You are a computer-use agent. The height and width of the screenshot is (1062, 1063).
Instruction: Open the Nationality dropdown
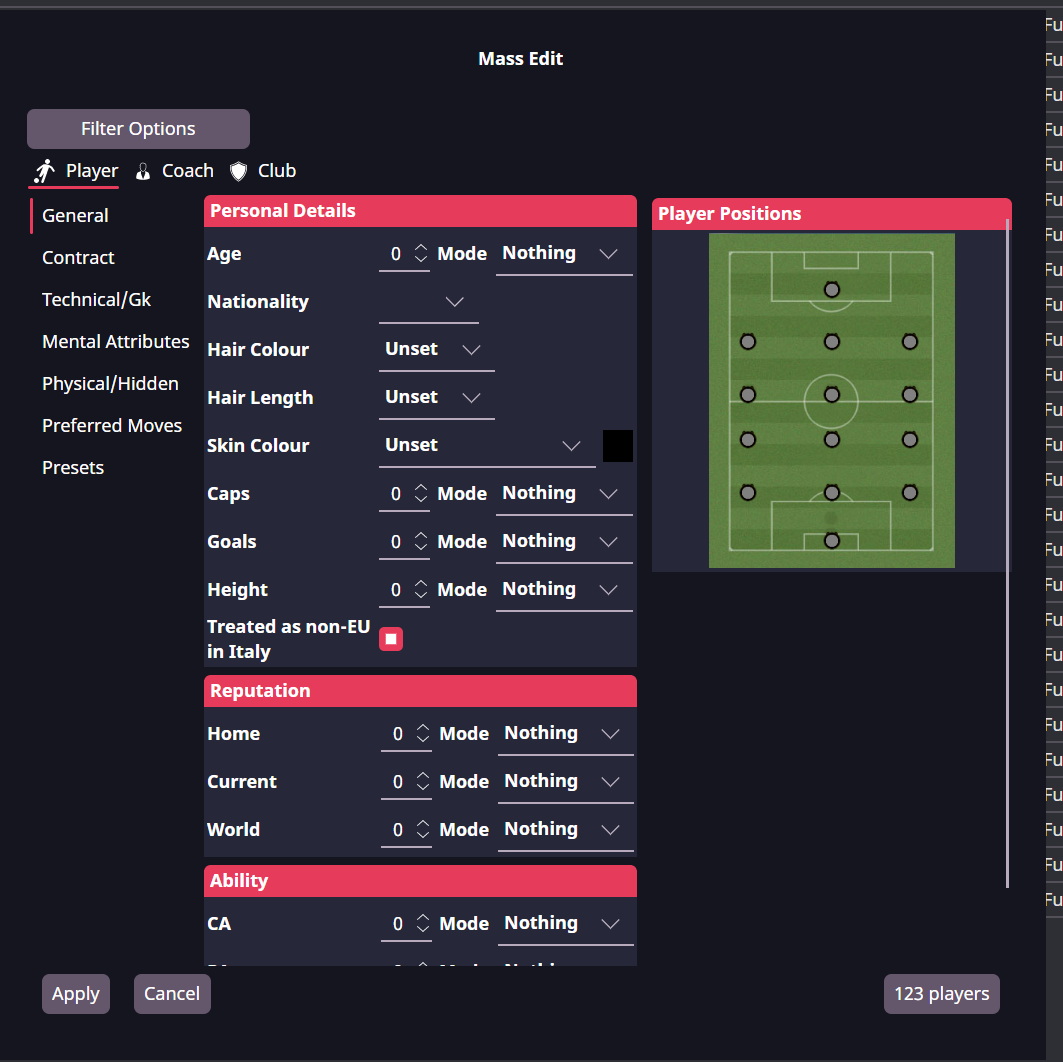(429, 302)
